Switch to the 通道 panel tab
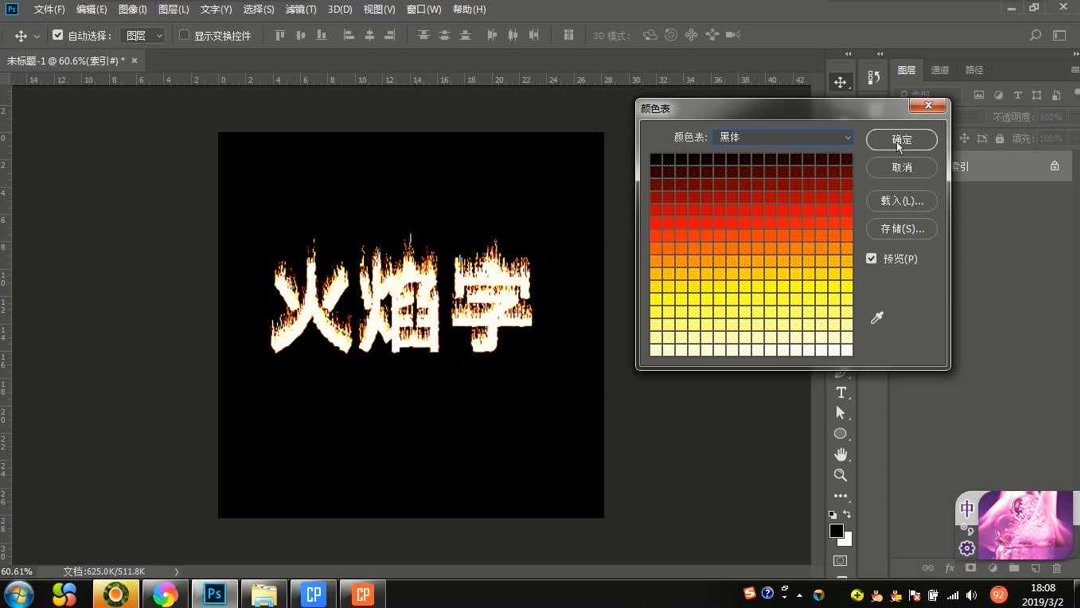The image size is (1080, 608). pos(938,70)
